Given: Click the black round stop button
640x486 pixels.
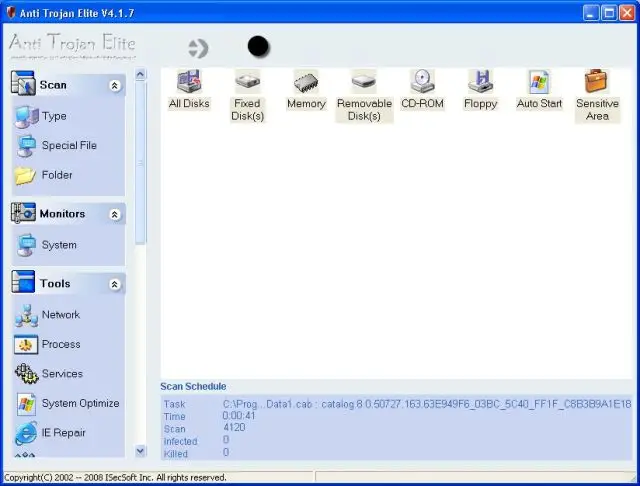Looking at the screenshot, I should pyautogui.click(x=258, y=47).
